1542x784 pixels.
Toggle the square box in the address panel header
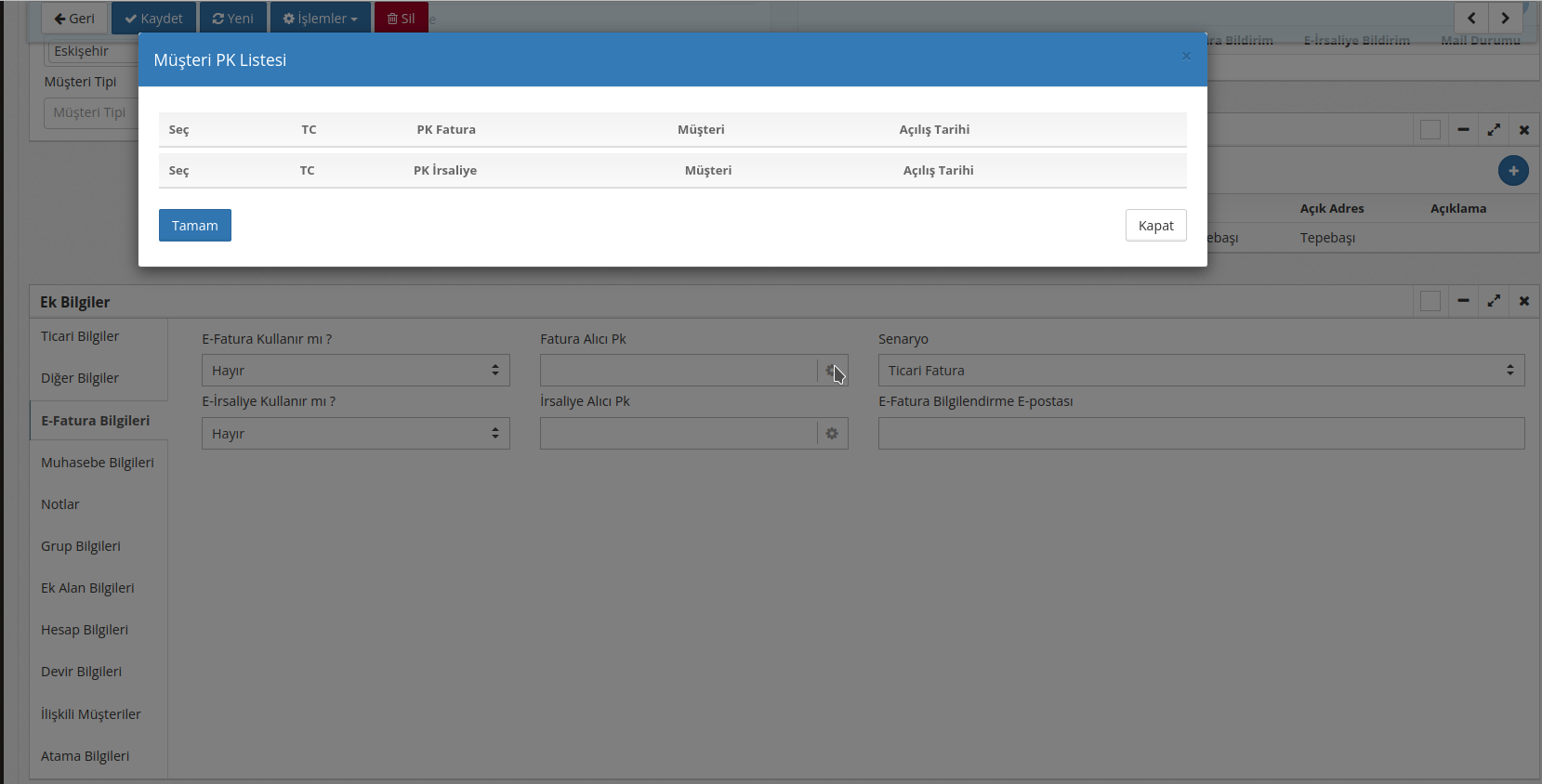coord(1430,130)
